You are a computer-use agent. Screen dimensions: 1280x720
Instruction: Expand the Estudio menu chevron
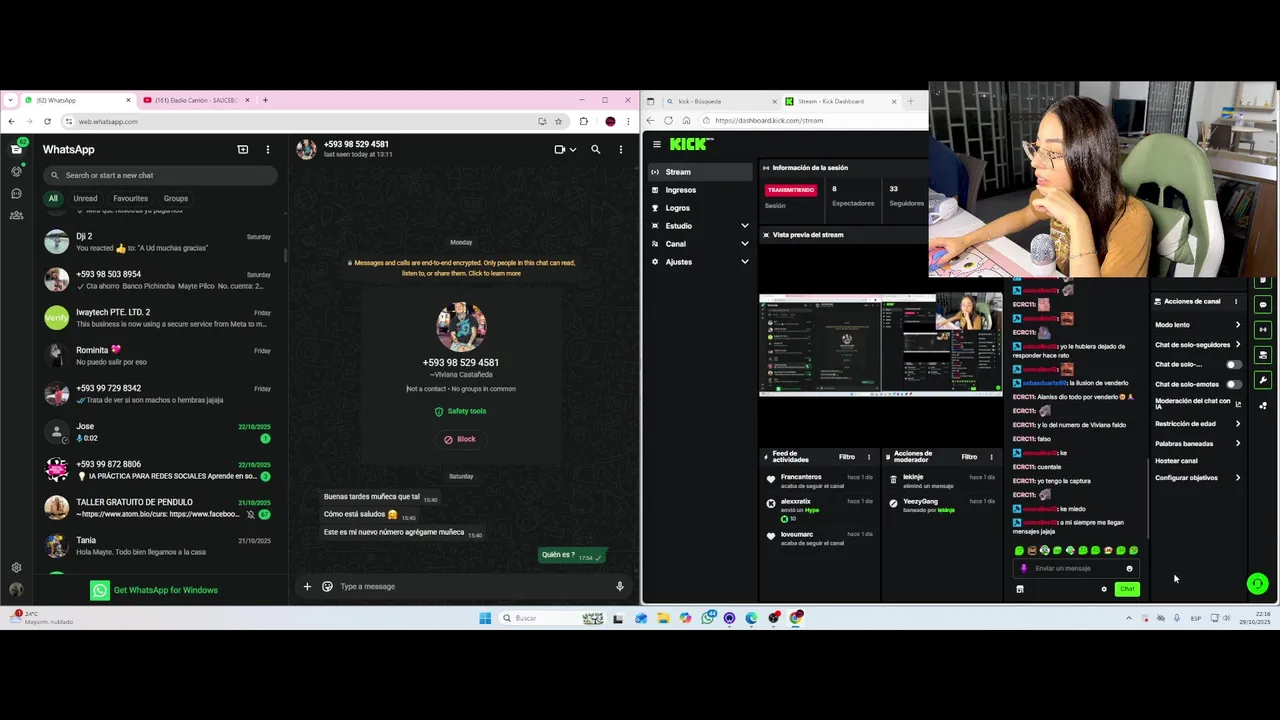744,226
